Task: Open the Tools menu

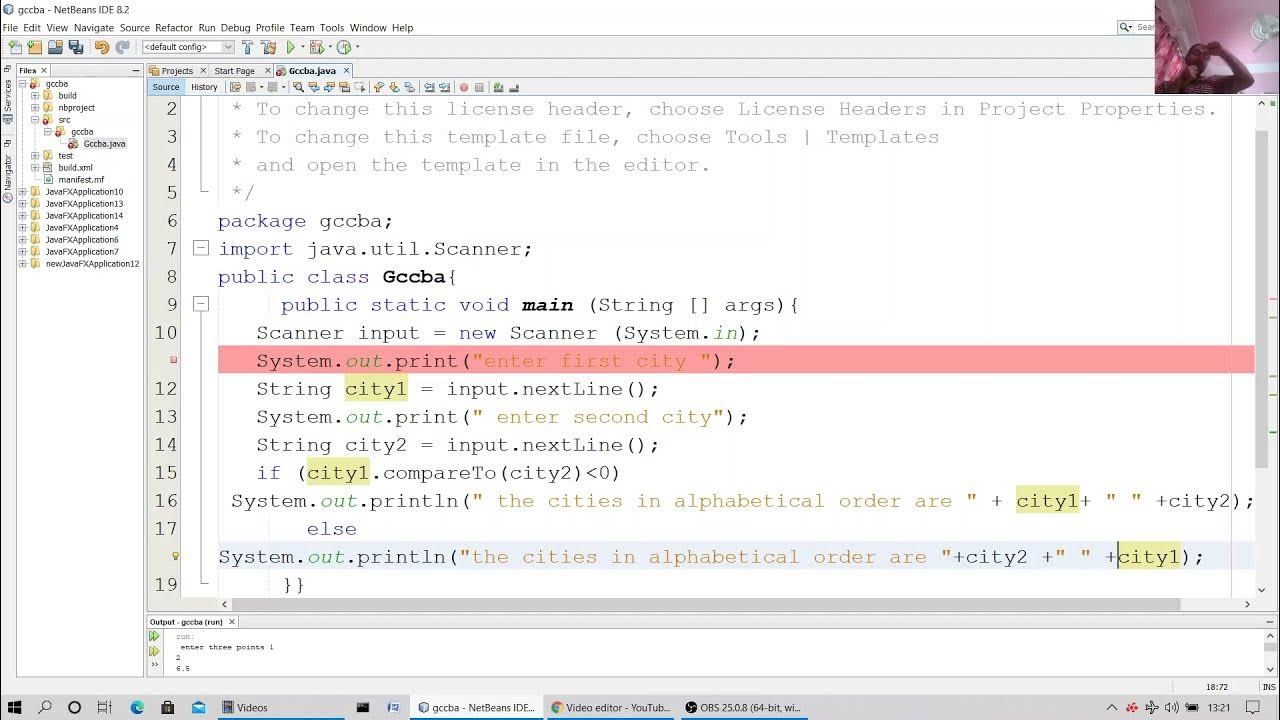Action: pos(332,28)
